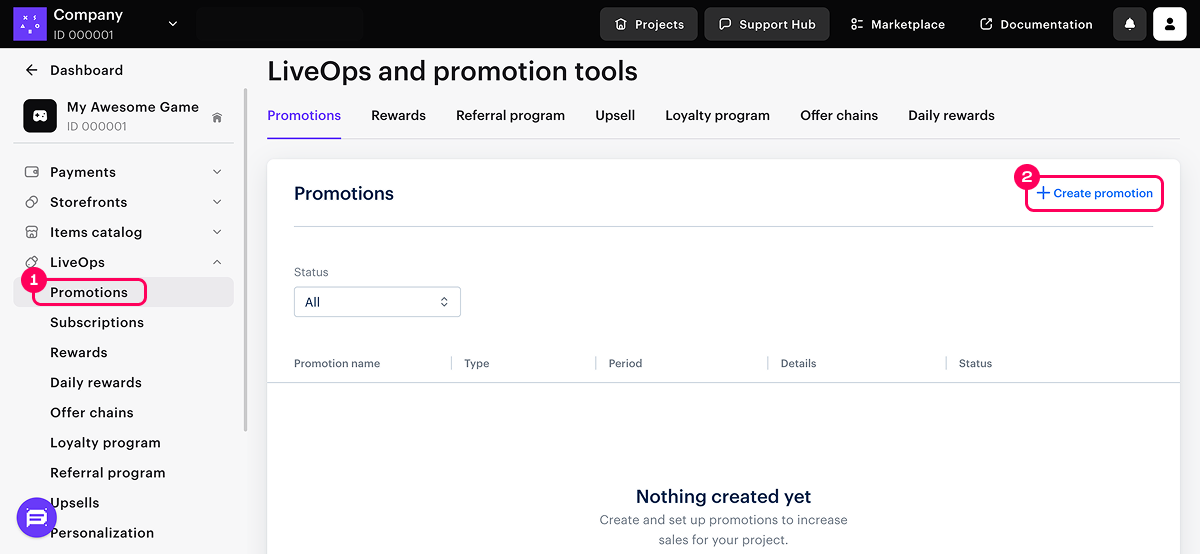Viewport: 1200px width, 554px height.
Task: Open the user profile avatar icon
Action: pos(1169,24)
